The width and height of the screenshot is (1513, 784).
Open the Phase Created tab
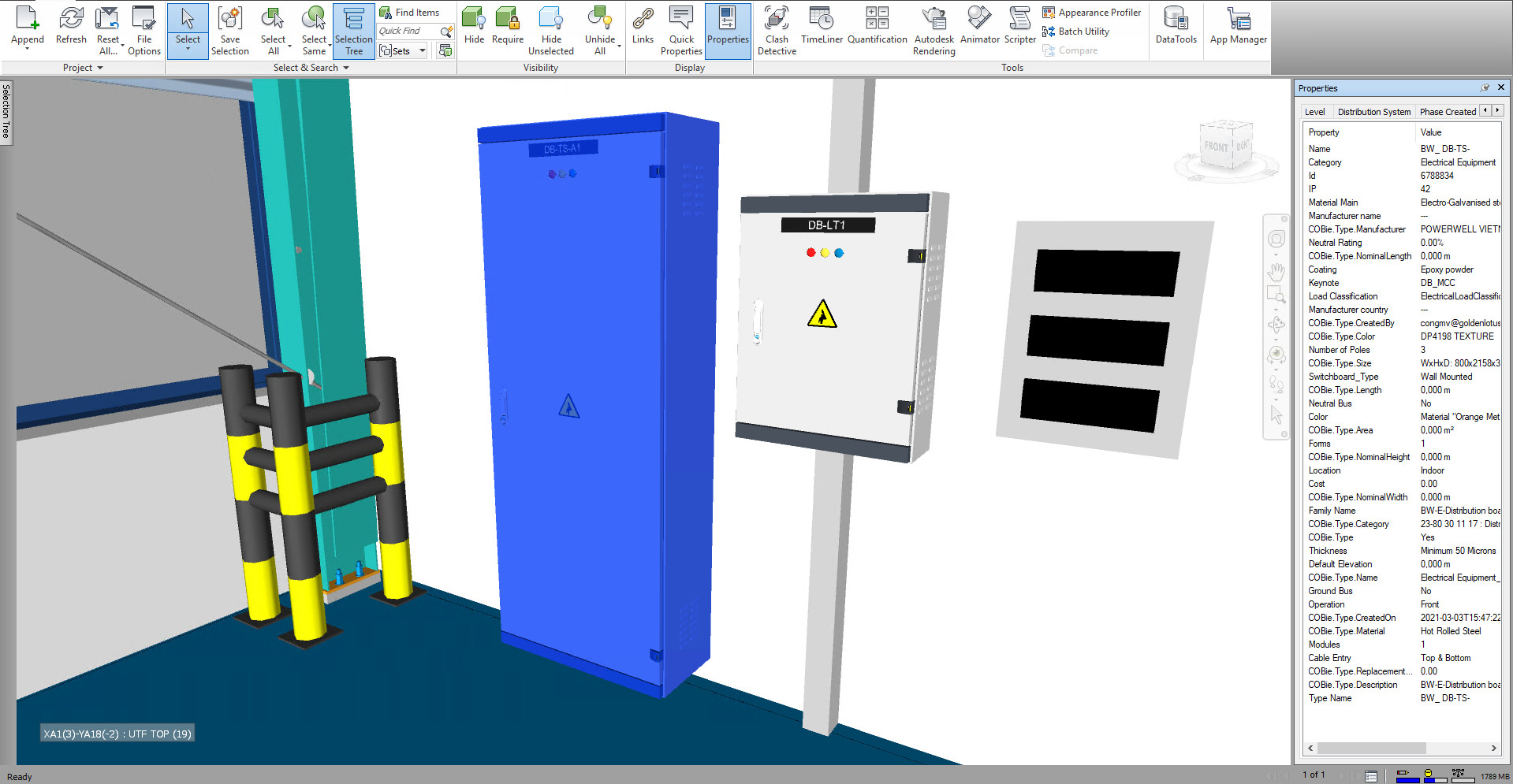1448,112
